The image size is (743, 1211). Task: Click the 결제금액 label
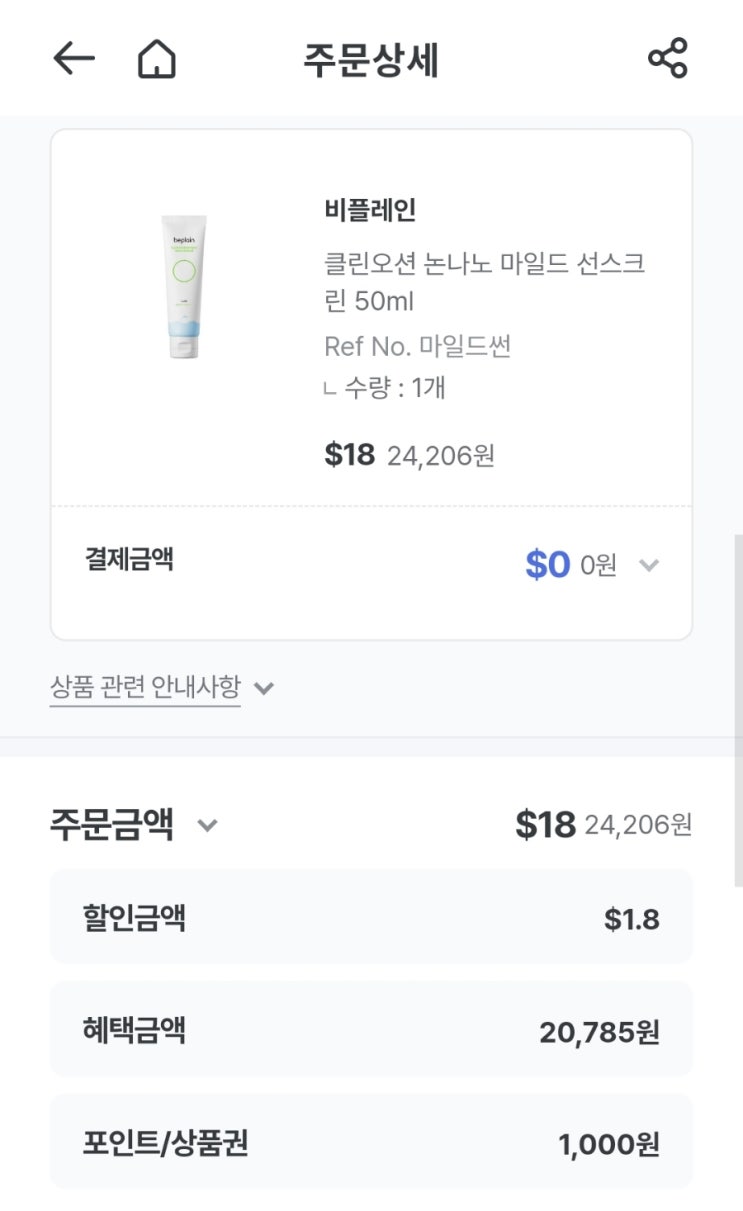(x=129, y=559)
